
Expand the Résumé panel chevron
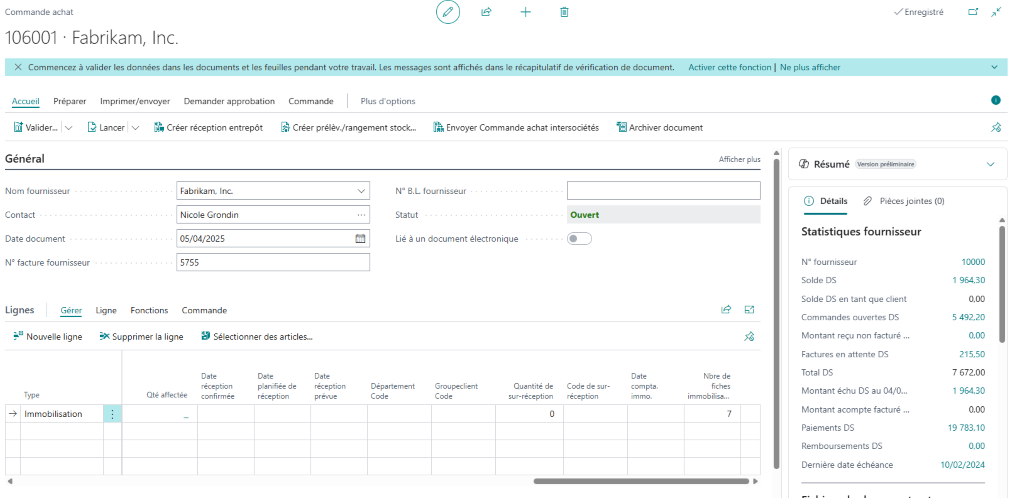990,164
